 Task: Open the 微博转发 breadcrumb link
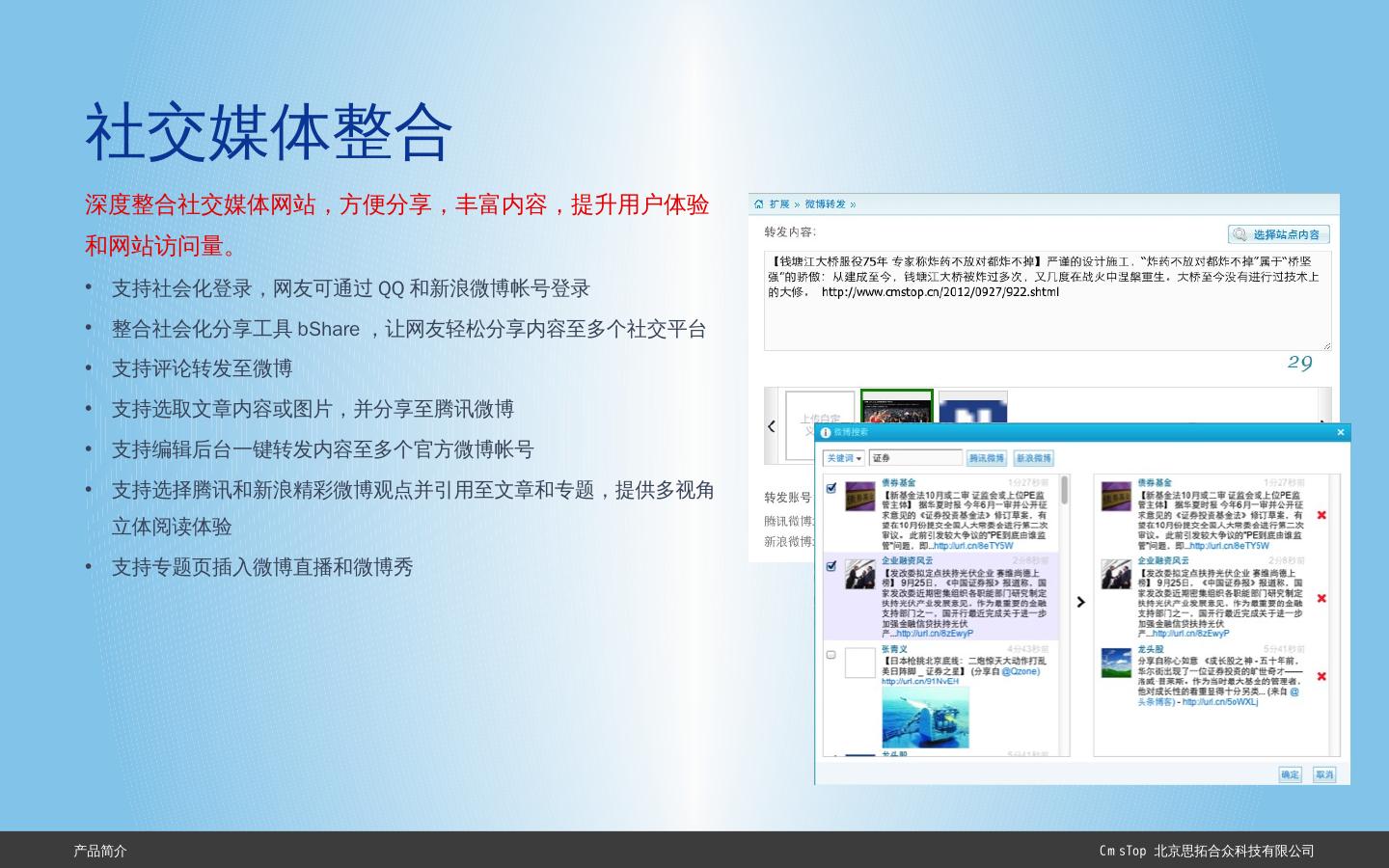click(825, 204)
